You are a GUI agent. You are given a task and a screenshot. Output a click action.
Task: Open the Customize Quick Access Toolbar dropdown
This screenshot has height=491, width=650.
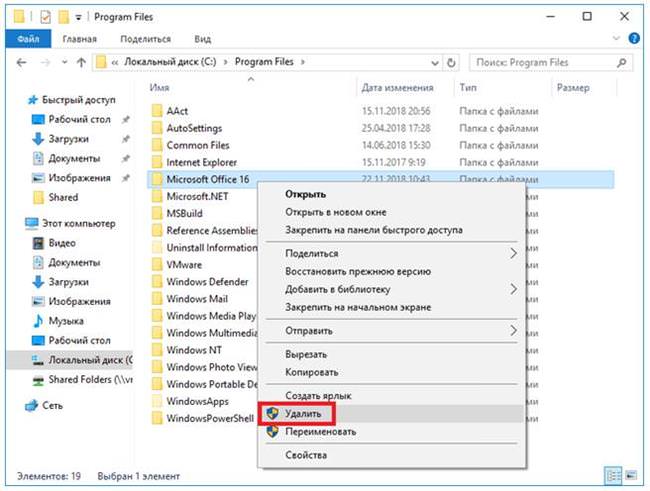(x=78, y=17)
